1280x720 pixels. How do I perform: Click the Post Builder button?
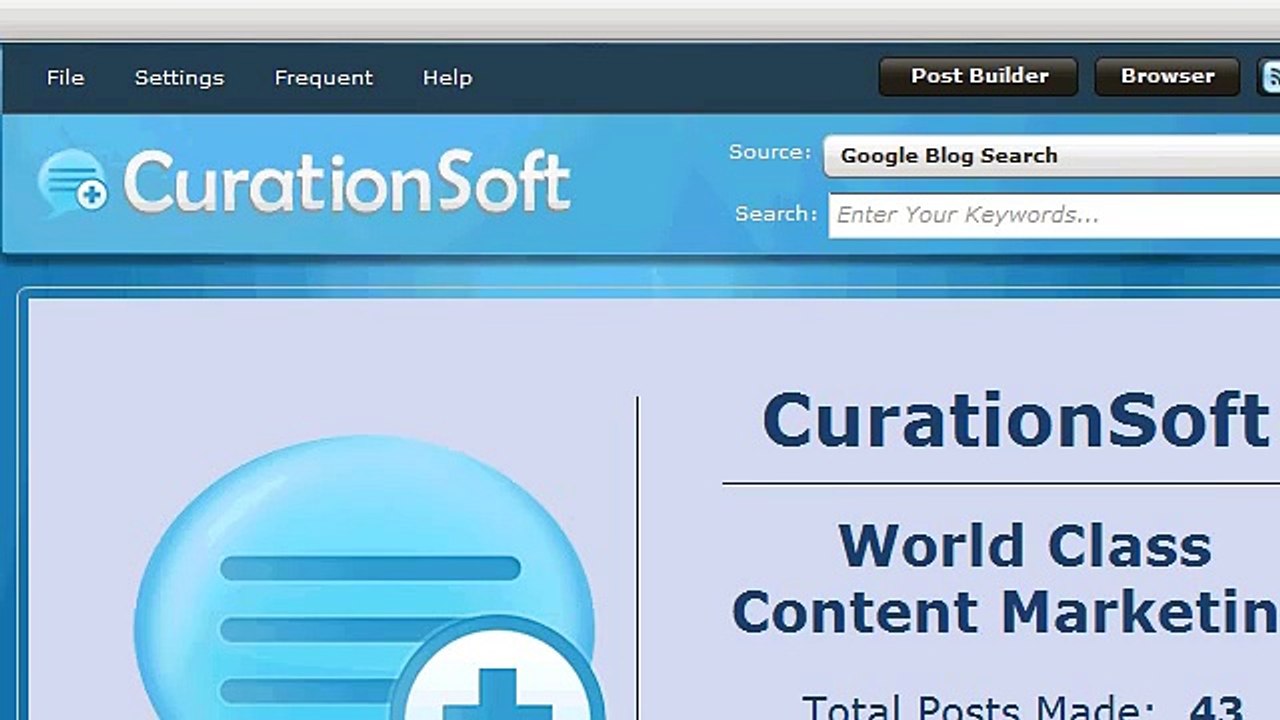coord(979,77)
